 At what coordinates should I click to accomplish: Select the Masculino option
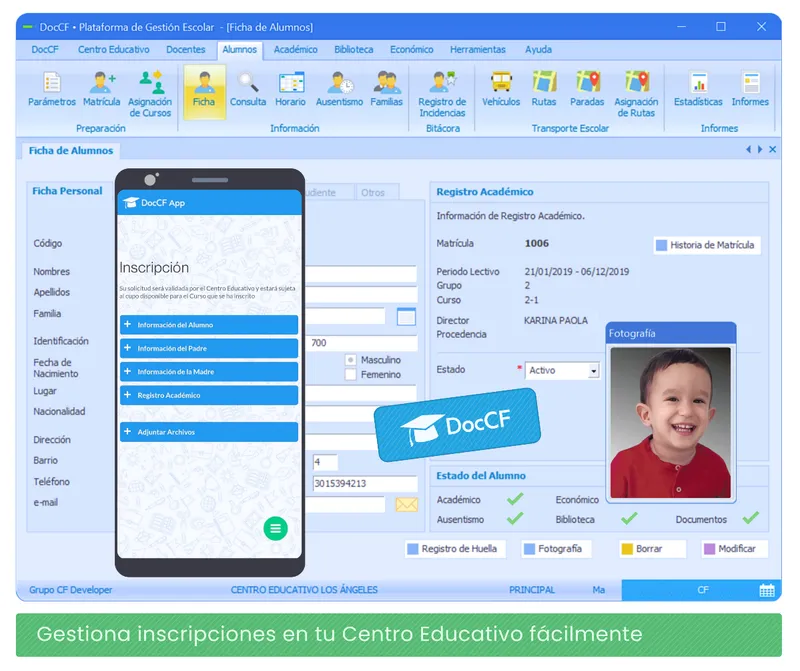[x=351, y=360]
